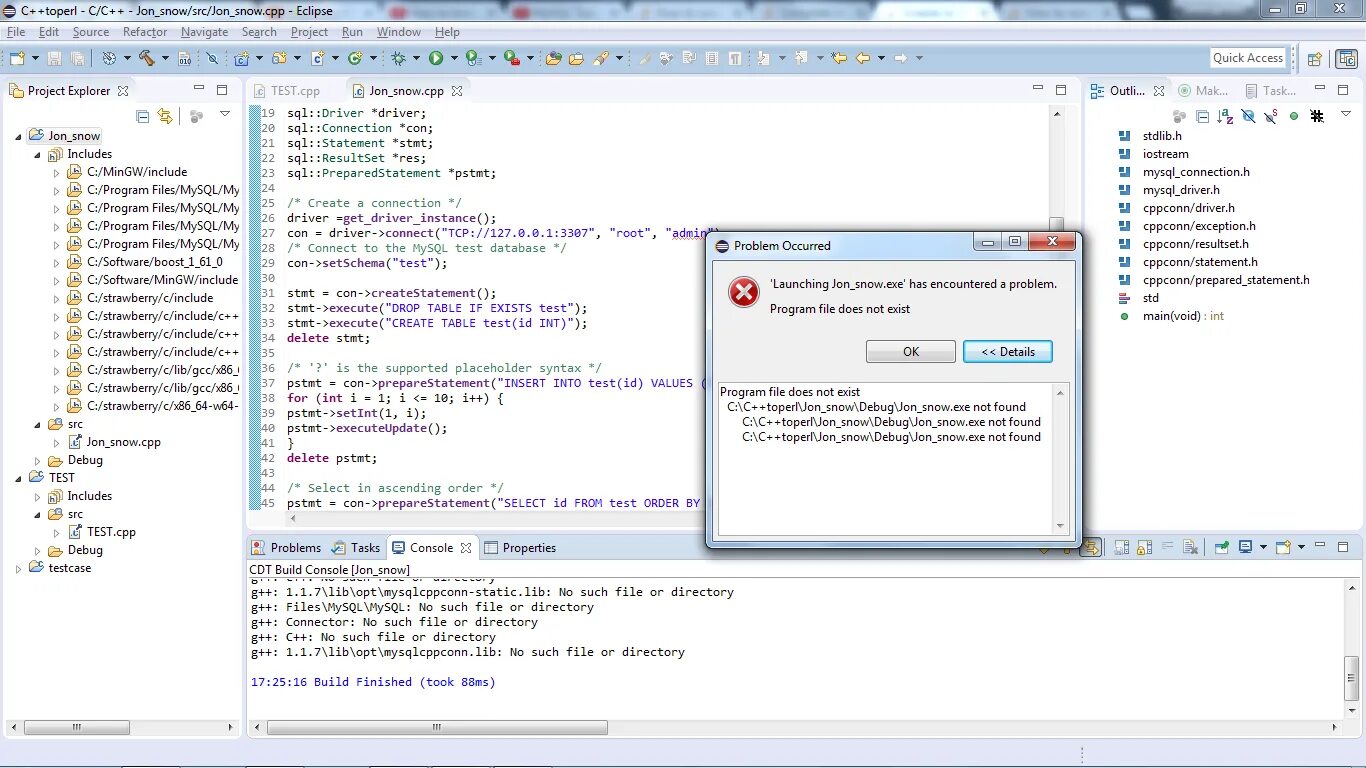Open the Project menu
This screenshot has height=768, width=1366.
(309, 32)
